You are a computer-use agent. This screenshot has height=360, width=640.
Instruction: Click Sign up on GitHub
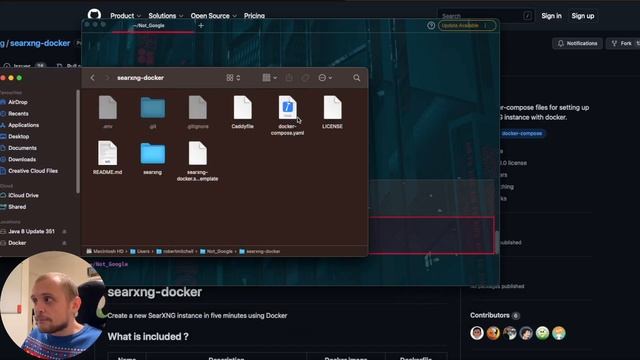[582, 16]
